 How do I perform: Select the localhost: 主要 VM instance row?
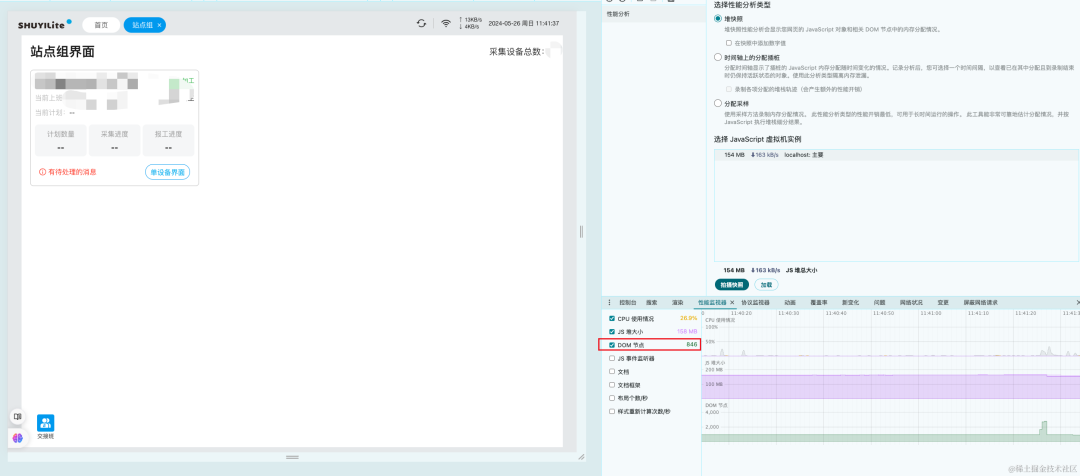coord(897,155)
